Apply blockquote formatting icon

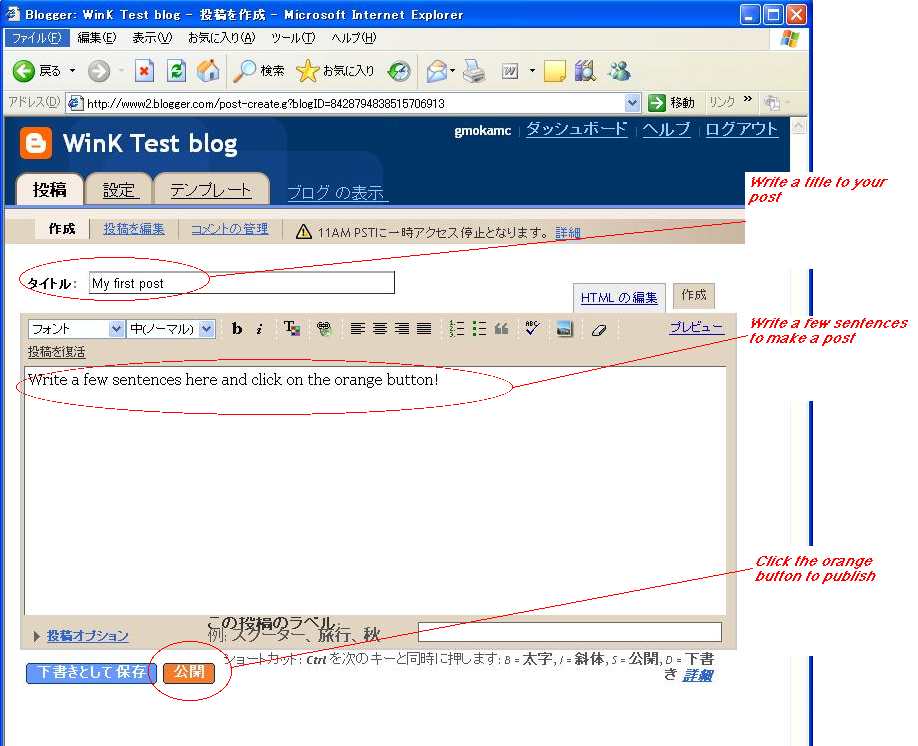tap(501, 328)
